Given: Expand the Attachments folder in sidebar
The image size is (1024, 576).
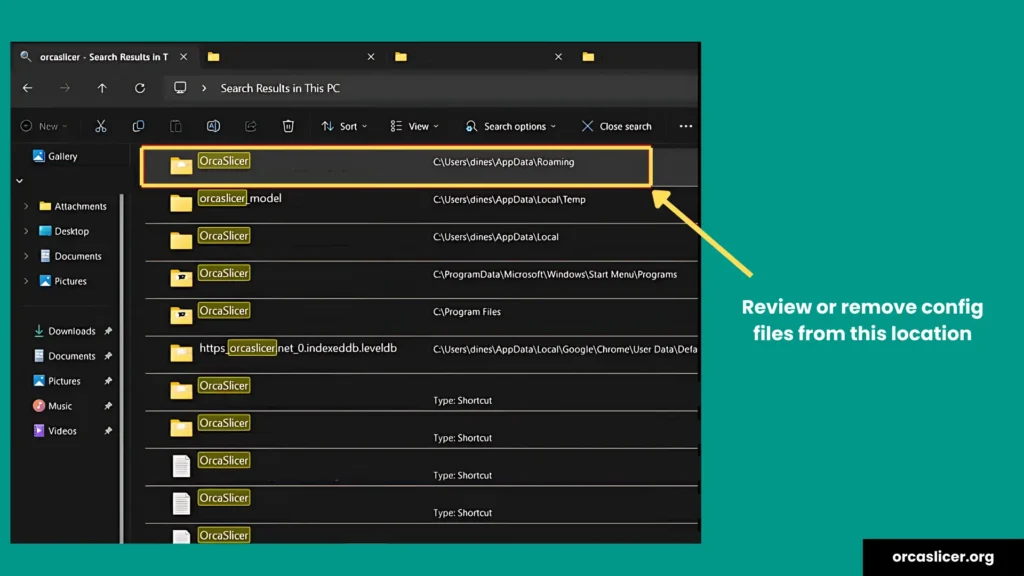Looking at the screenshot, I should (26, 206).
